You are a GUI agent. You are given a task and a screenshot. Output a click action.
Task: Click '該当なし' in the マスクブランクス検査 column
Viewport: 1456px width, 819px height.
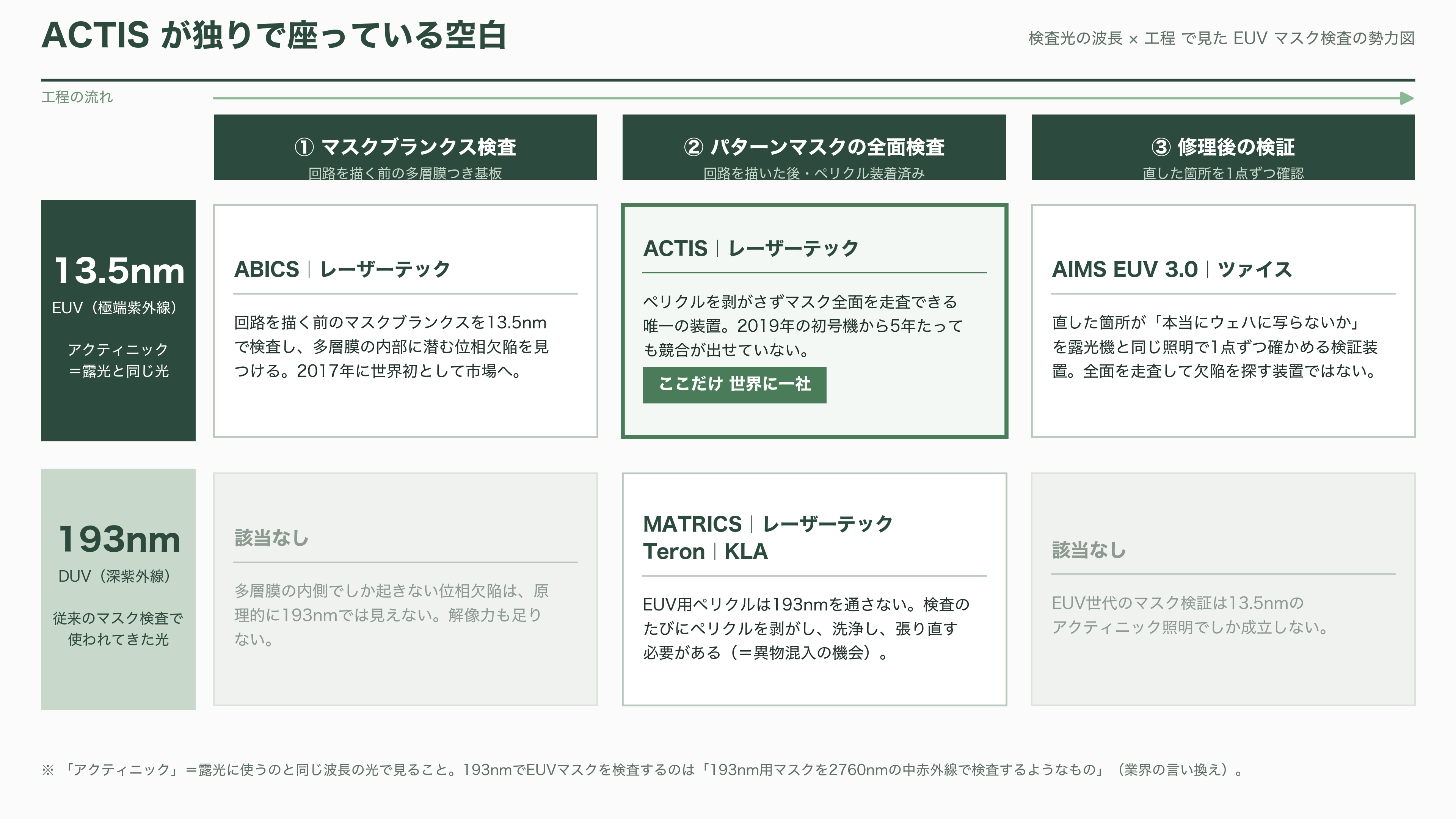pos(271,538)
